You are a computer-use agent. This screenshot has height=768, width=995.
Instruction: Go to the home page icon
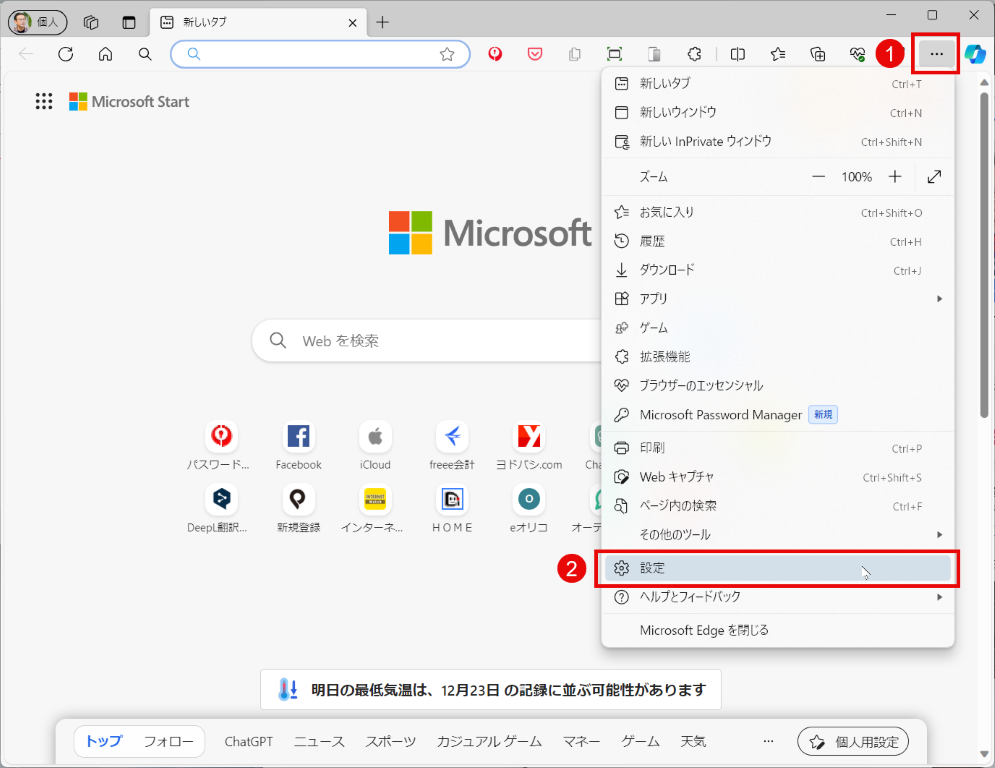click(105, 54)
